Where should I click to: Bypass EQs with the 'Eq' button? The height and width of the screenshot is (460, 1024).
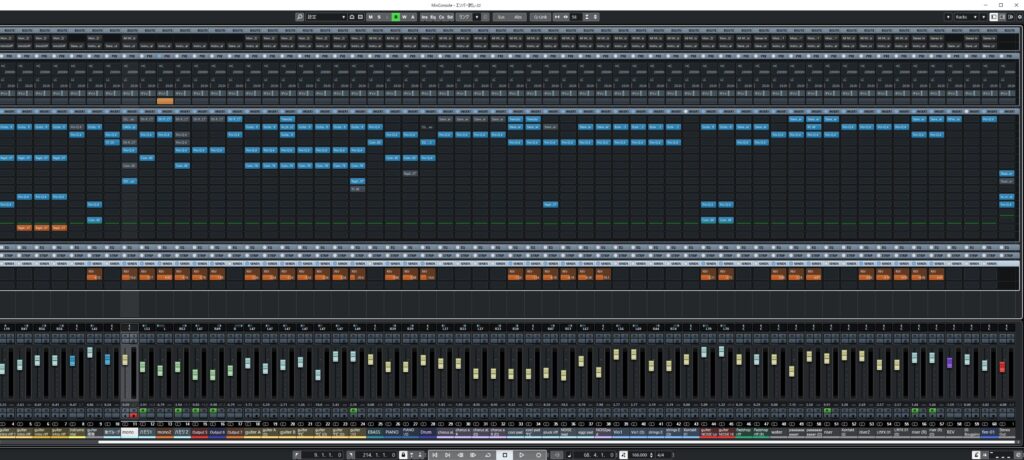pos(433,17)
